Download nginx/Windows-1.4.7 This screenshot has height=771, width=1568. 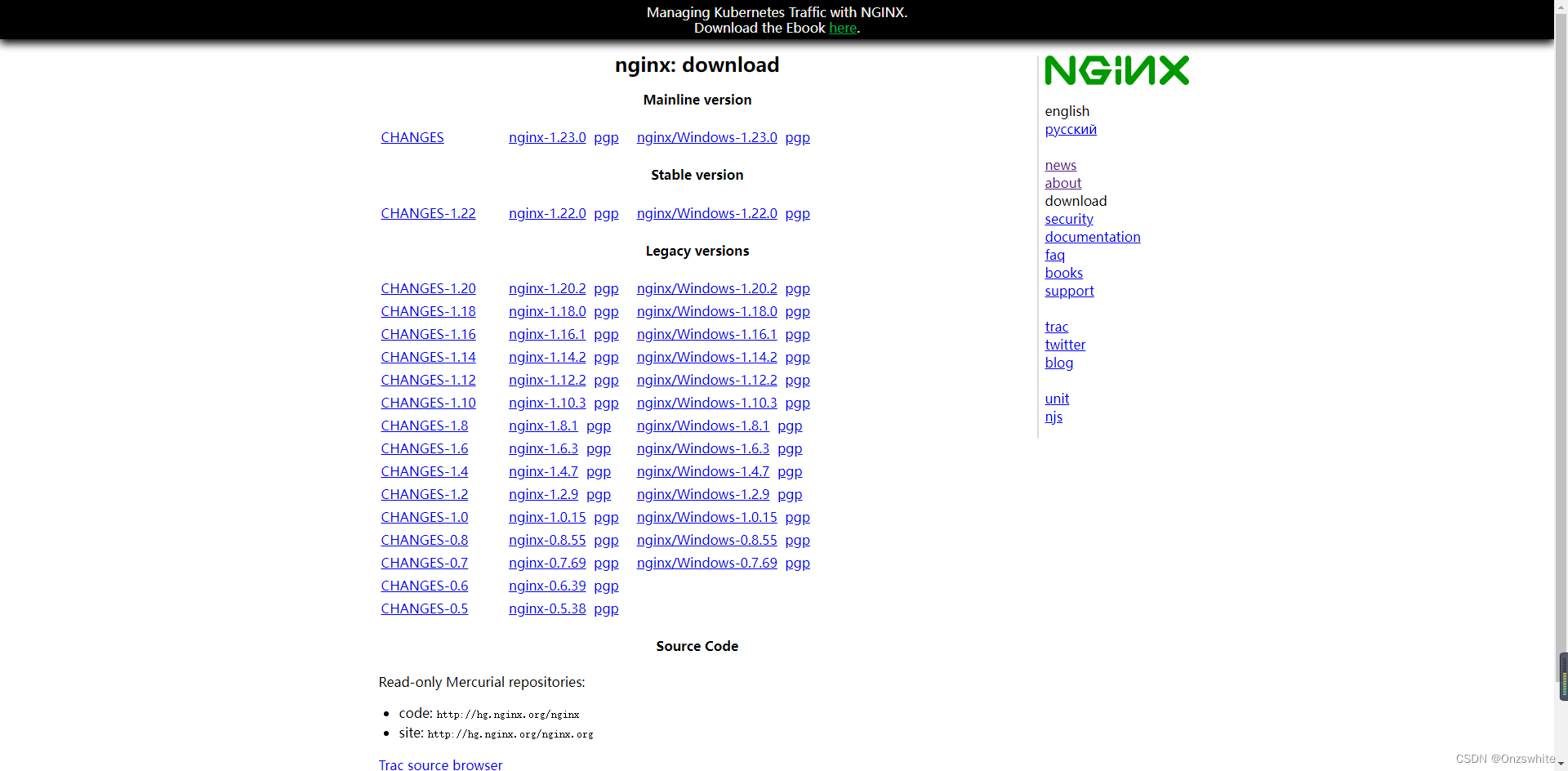703,471
